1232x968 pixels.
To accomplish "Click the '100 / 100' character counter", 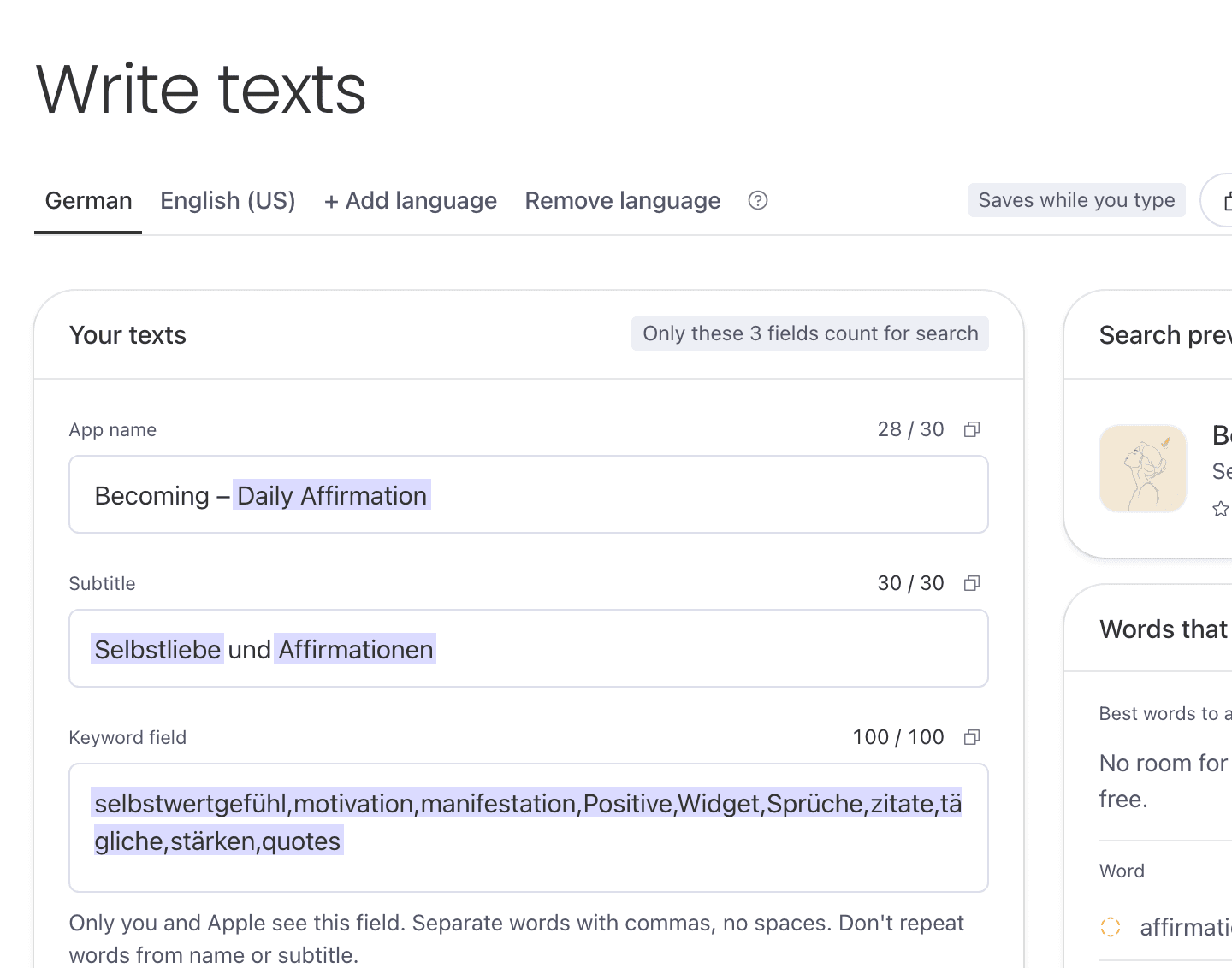I will pyautogui.click(x=898, y=737).
